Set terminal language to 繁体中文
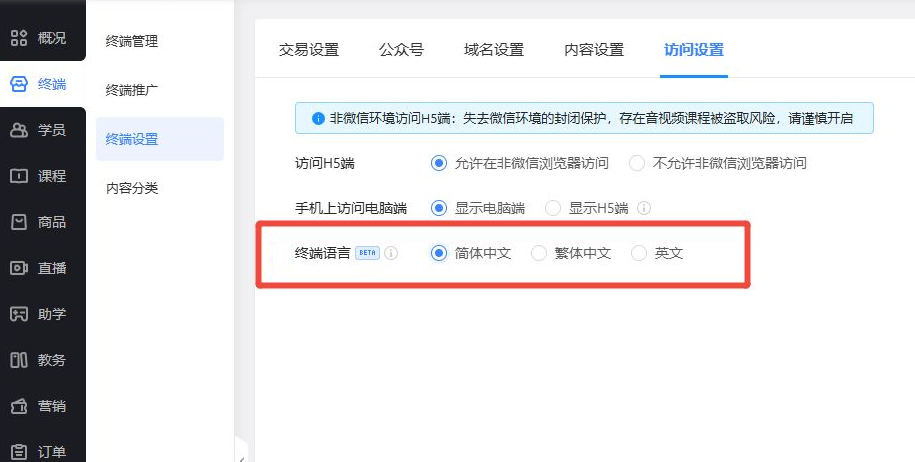The width and height of the screenshot is (915, 462). (x=539, y=253)
